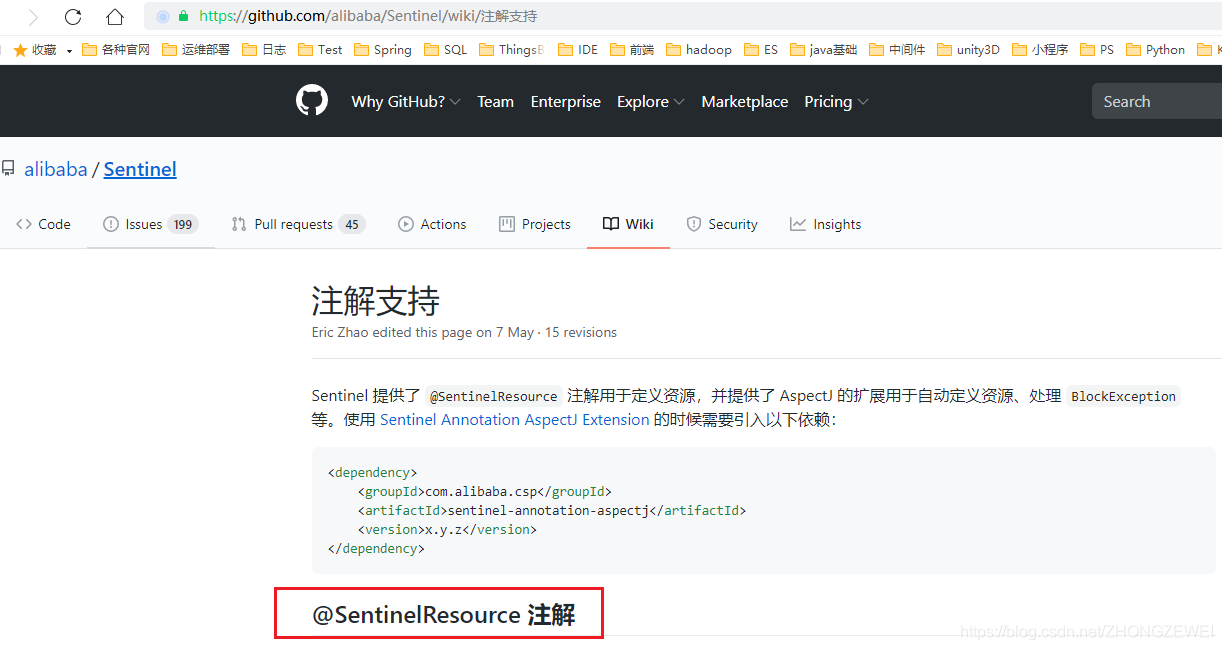Open the Marketplace page link
Screen dimensions: 1222x650
point(745,102)
